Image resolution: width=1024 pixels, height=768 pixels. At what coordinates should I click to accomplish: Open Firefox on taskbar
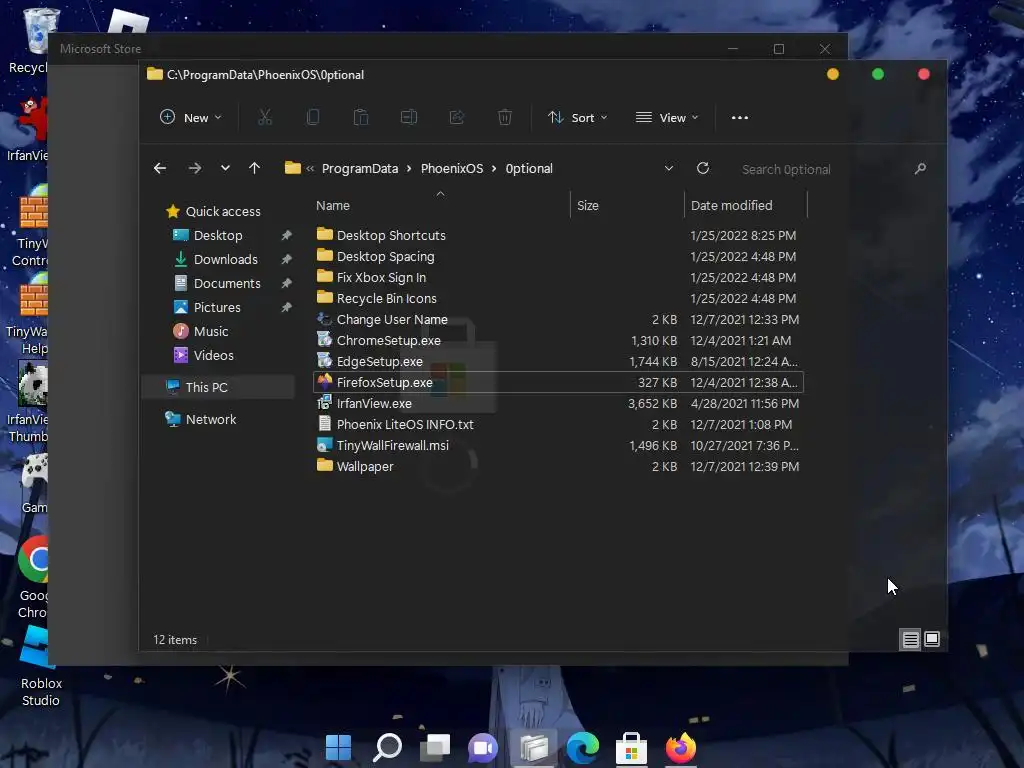tap(680, 748)
